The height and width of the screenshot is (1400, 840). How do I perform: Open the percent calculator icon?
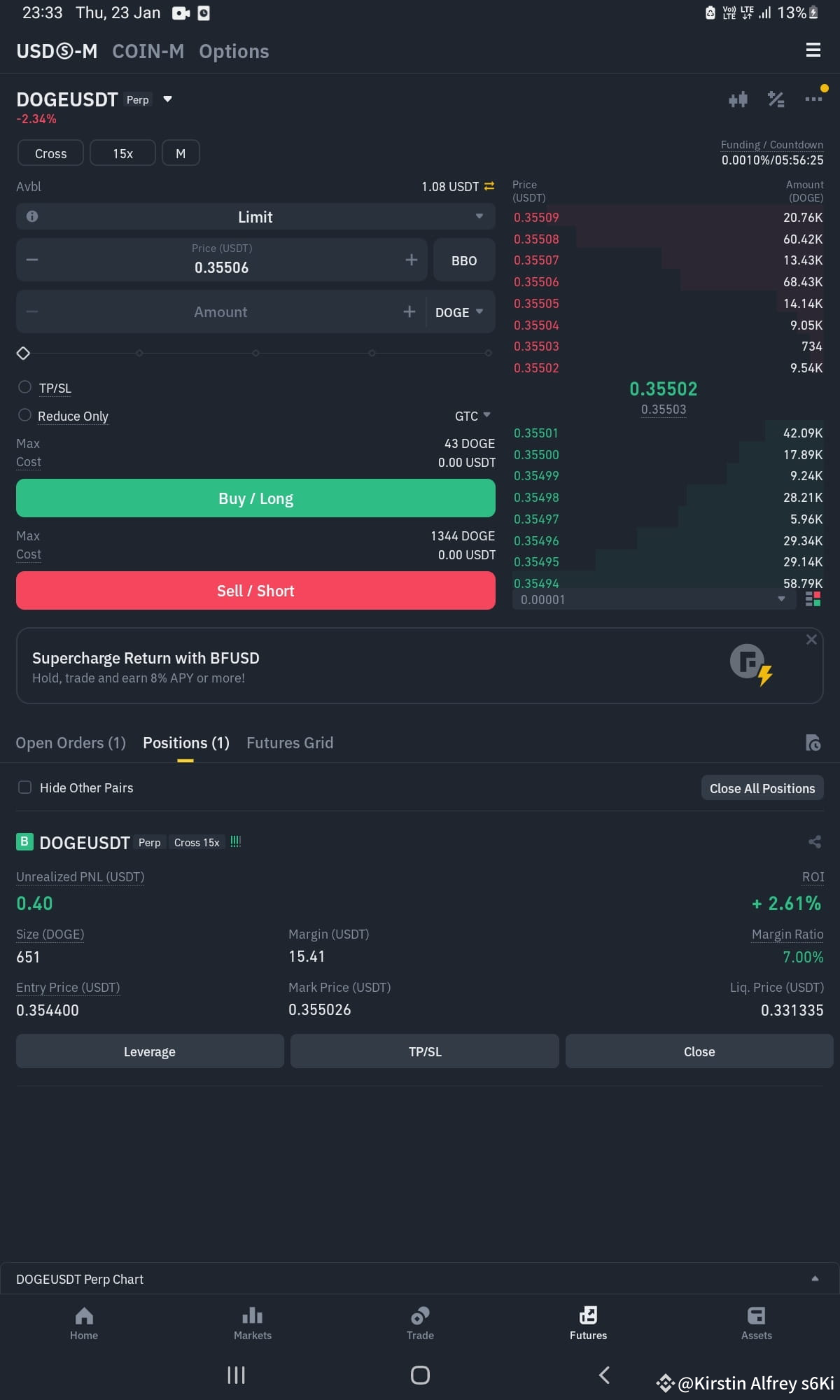pyautogui.click(x=776, y=99)
